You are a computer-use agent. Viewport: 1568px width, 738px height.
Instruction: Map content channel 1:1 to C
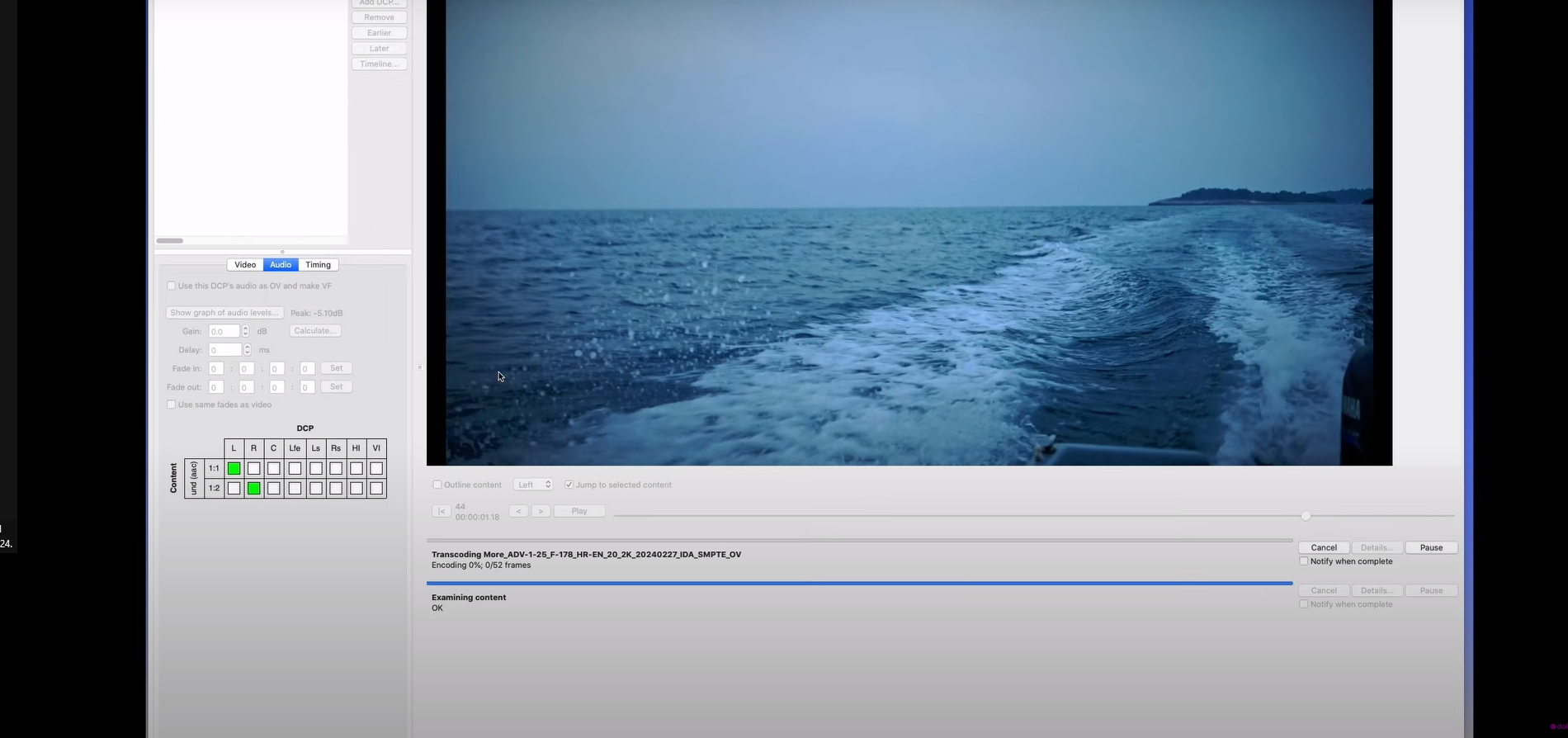tap(273, 468)
